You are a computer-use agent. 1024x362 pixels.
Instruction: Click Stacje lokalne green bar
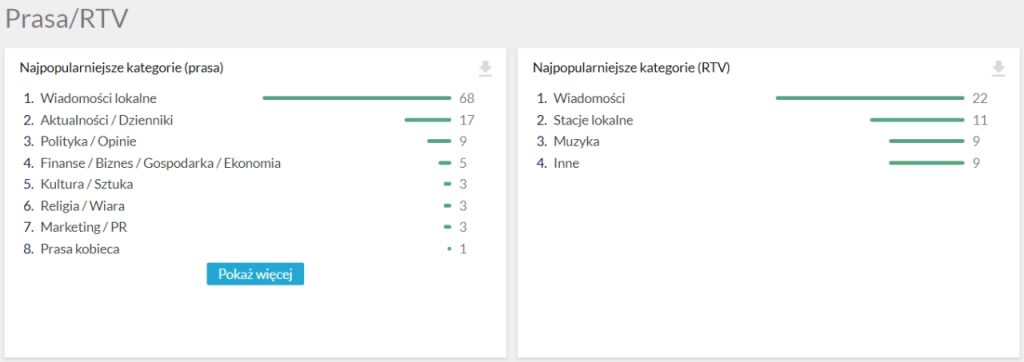pos(917,120)
